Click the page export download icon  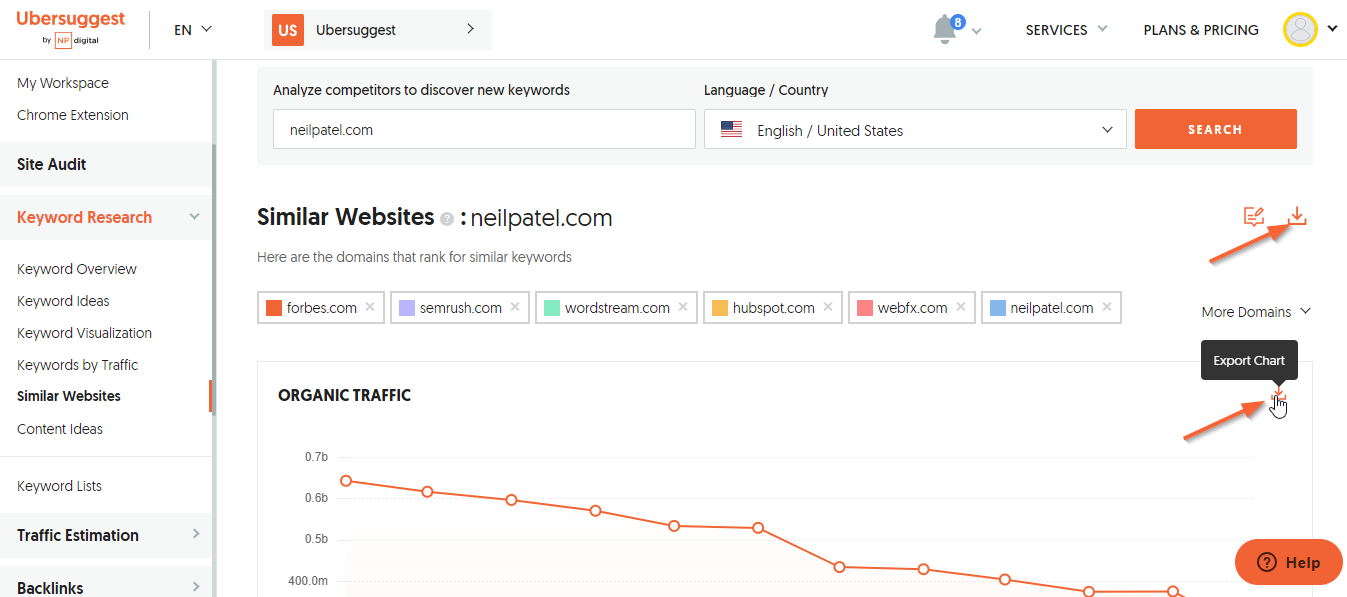pyautogui.click(x=1297, y=216)
